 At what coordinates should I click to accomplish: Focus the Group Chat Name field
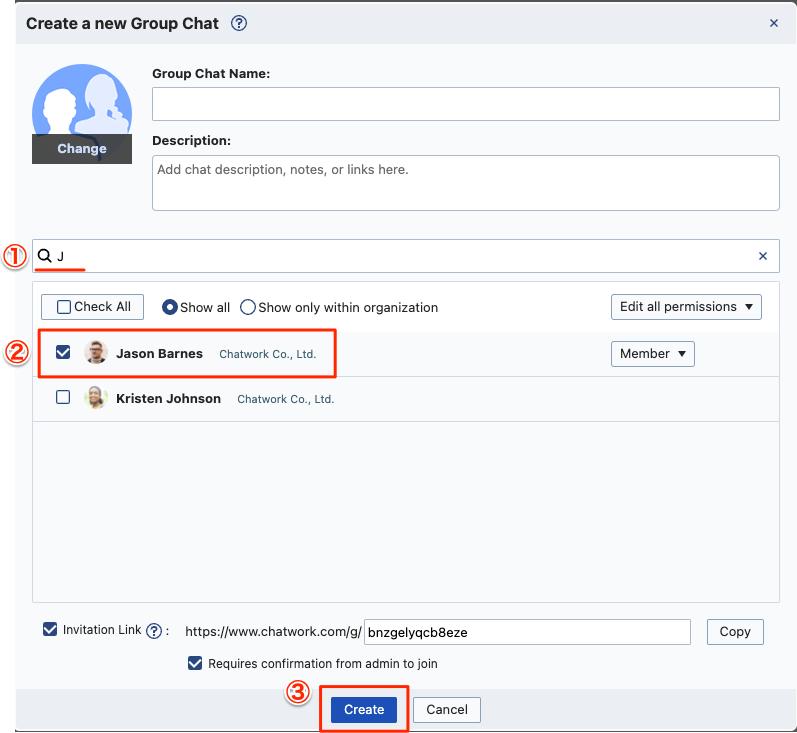pyautogui.click(x=466, y=104)
